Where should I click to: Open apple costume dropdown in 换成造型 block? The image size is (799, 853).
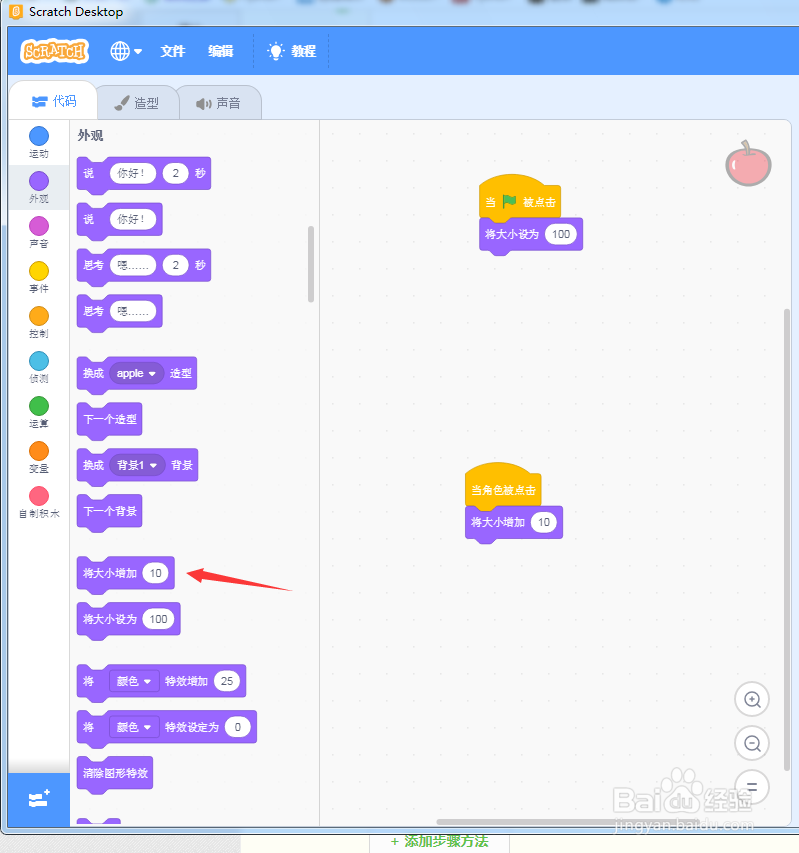click(x=137, y=373)
